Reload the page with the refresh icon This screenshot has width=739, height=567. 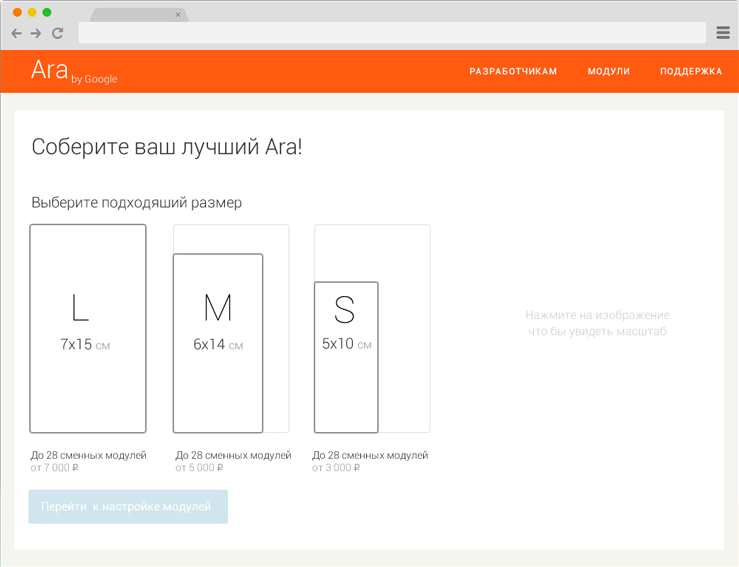click(x=57, y=33)
